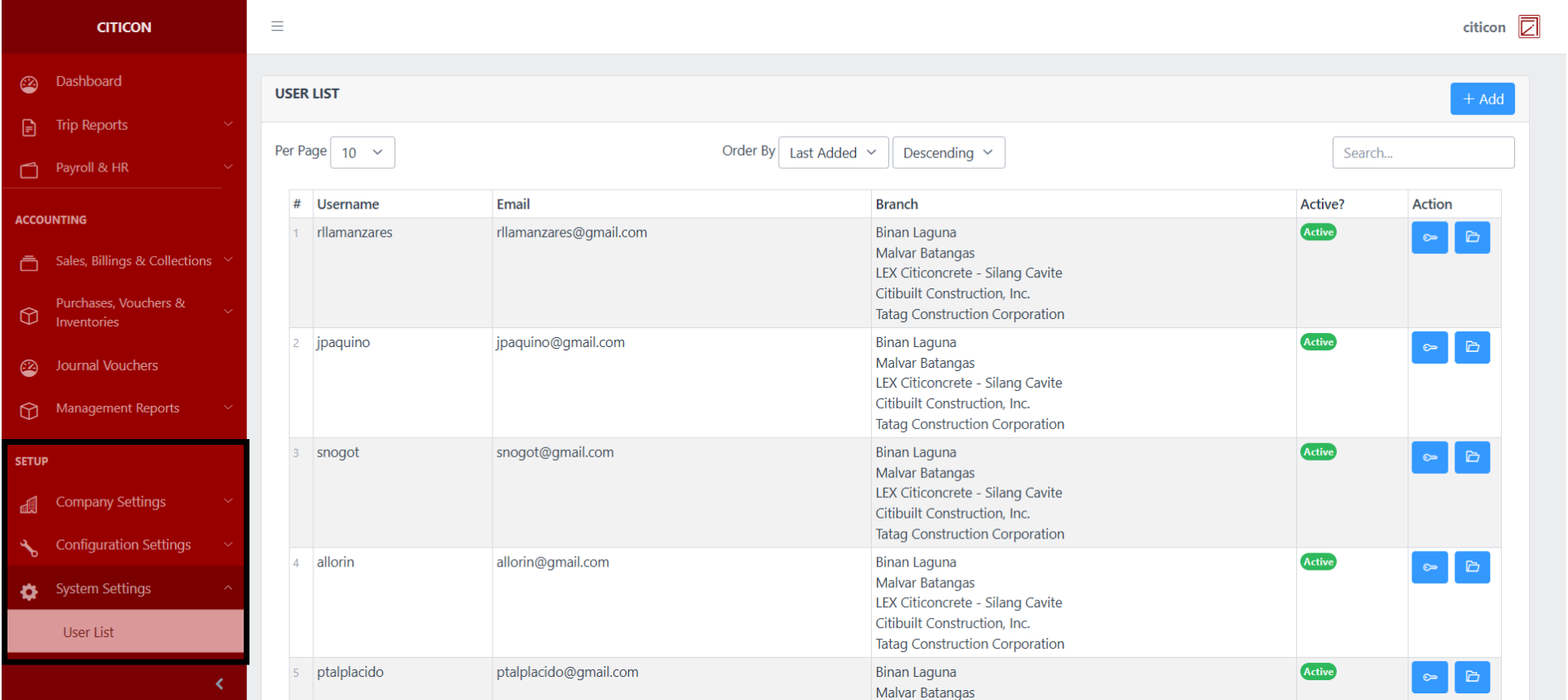Viewport: 1568px width, 700px height.
Task: Click Active badge for allorin
Action: point(1318,562)
